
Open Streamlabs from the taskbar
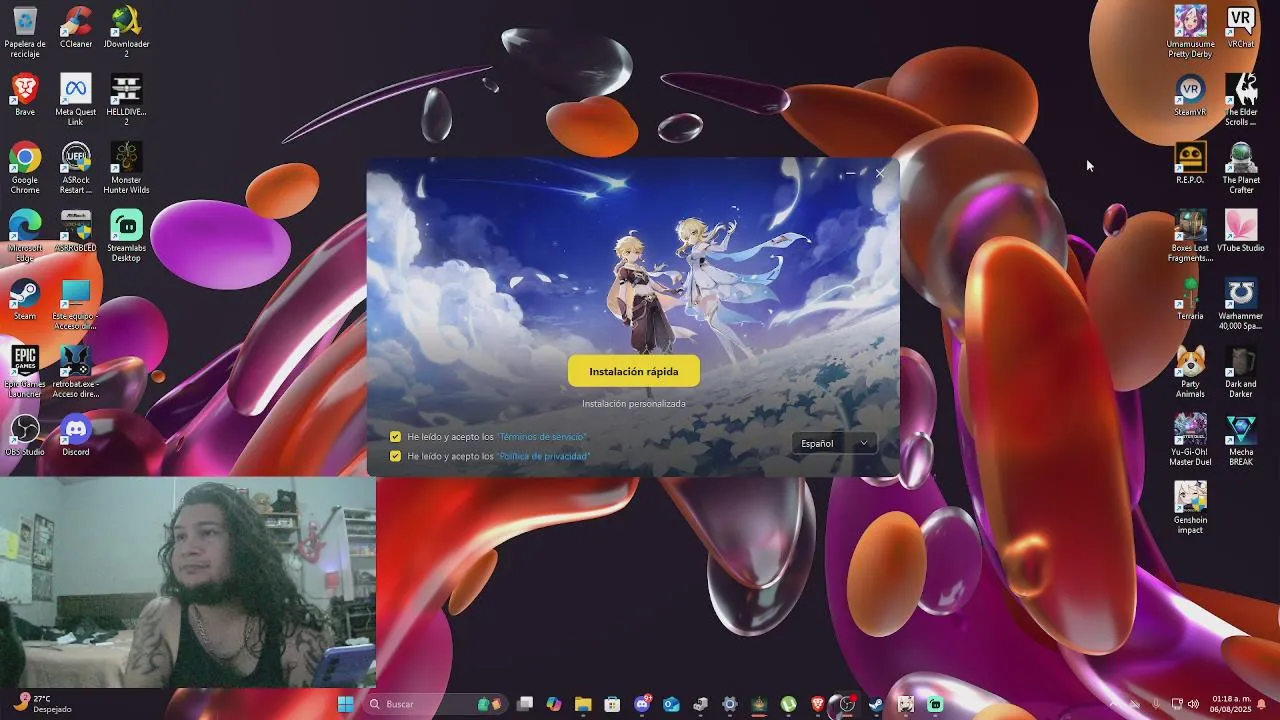(x=935, y=704)
